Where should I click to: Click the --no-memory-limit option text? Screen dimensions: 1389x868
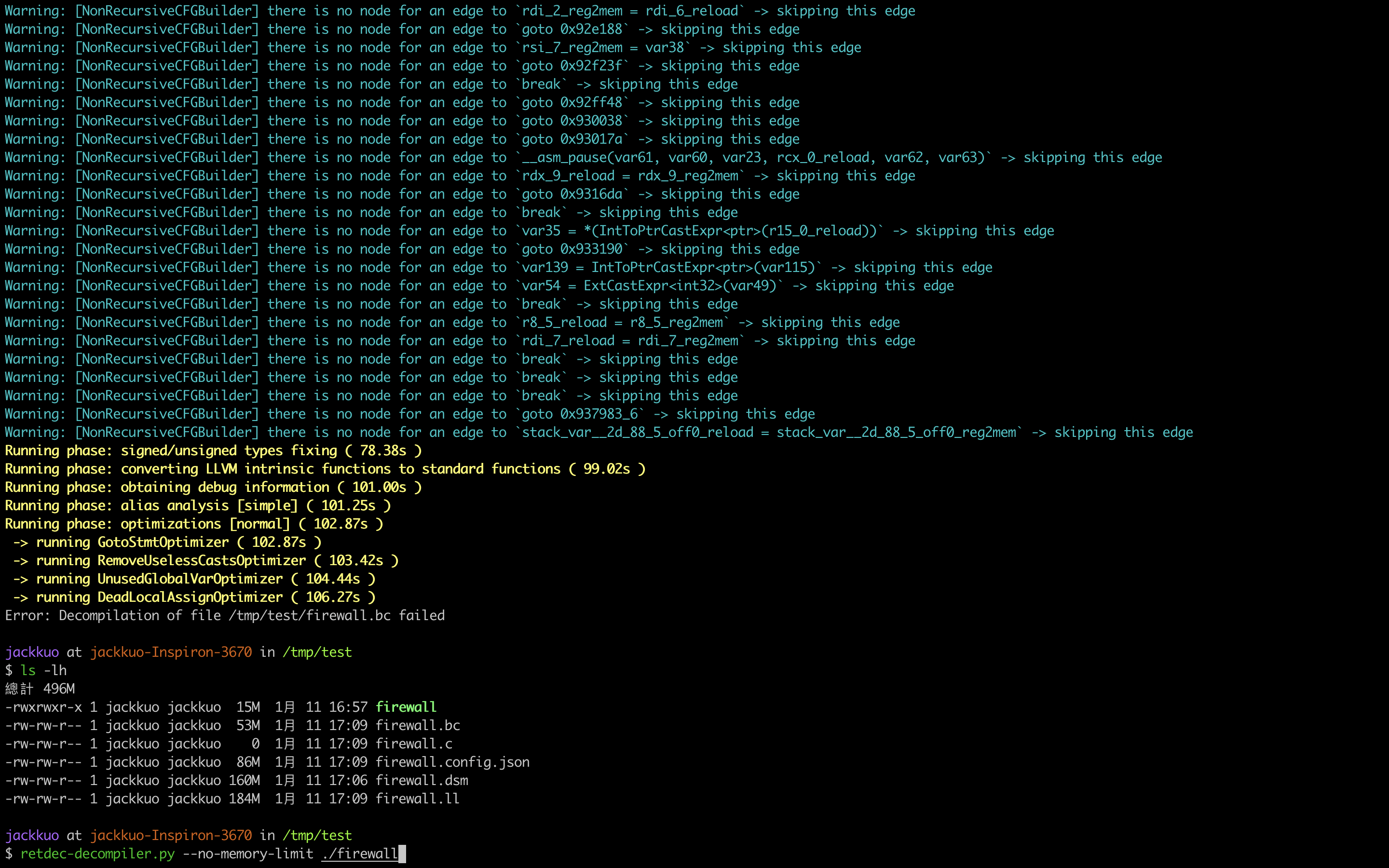click(x=248, y=854)
